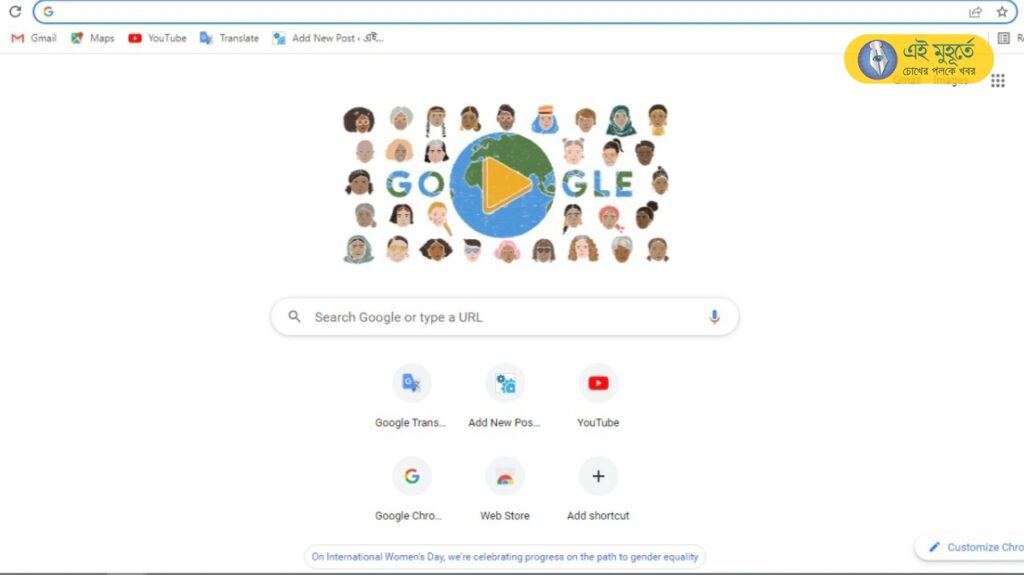Open the YouTube bookmark in bookmarks bar

point(157,39)
